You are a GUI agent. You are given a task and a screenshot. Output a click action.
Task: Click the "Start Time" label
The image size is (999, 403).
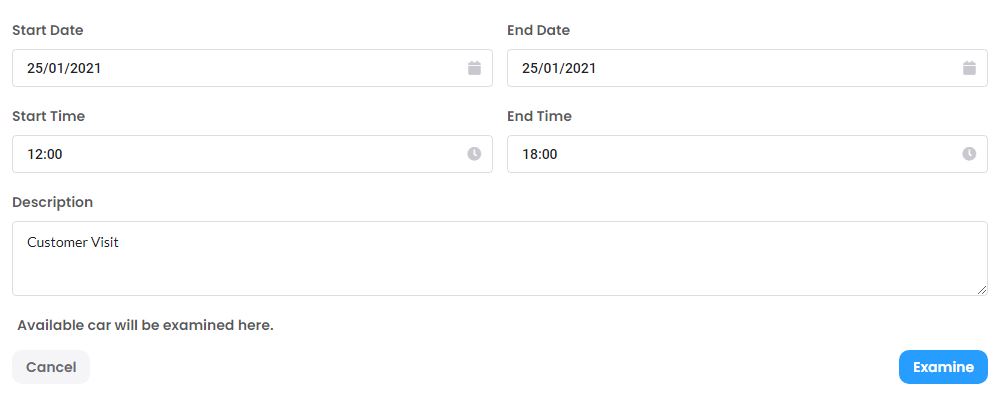(x=48, y=116)
